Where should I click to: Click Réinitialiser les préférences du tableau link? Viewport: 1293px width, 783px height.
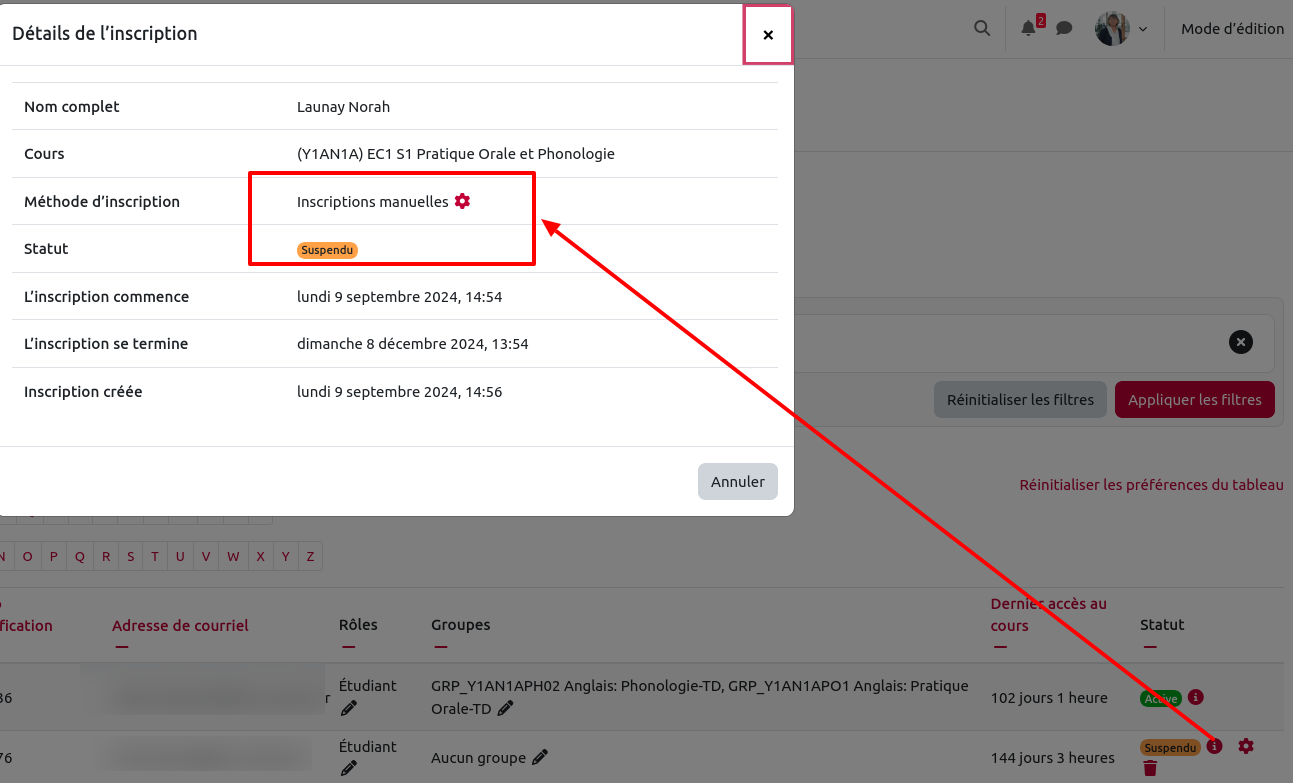(x=1151, y=485)
